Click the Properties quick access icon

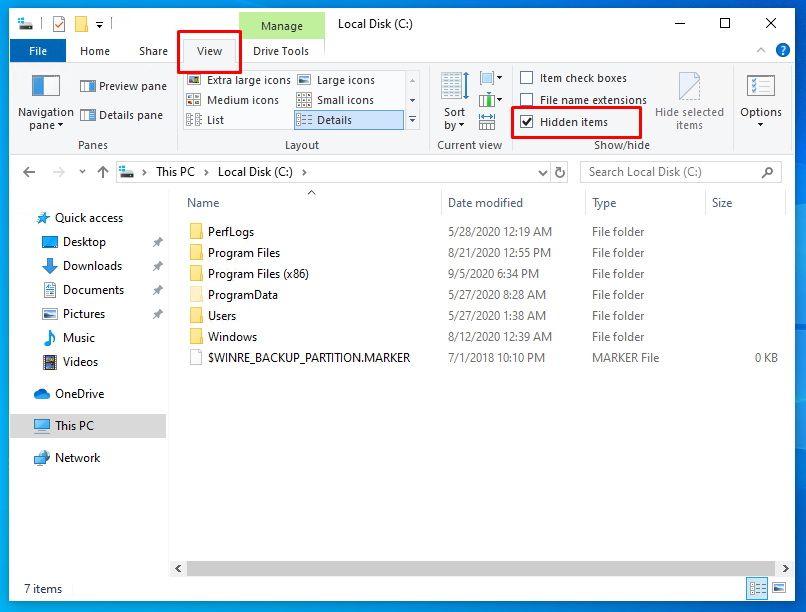(x=59, y=24)
